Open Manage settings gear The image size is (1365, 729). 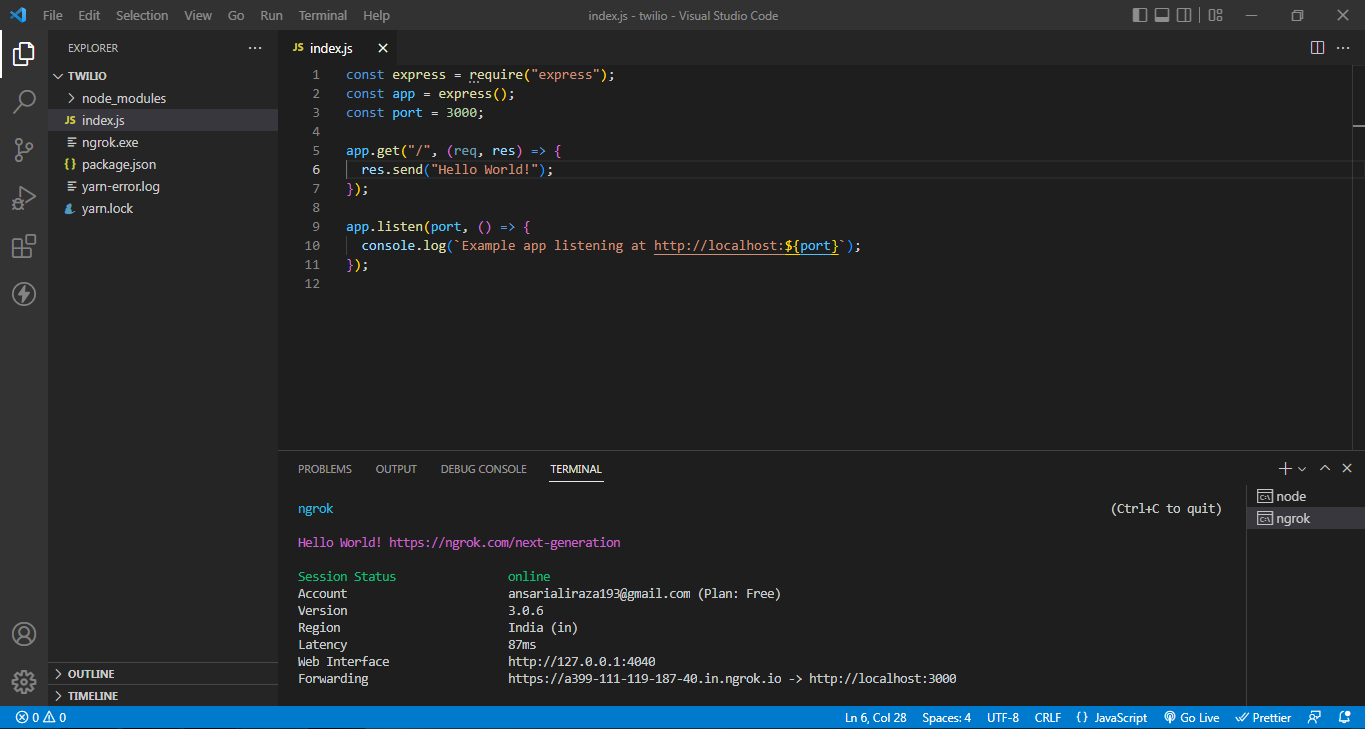[24, 682]
